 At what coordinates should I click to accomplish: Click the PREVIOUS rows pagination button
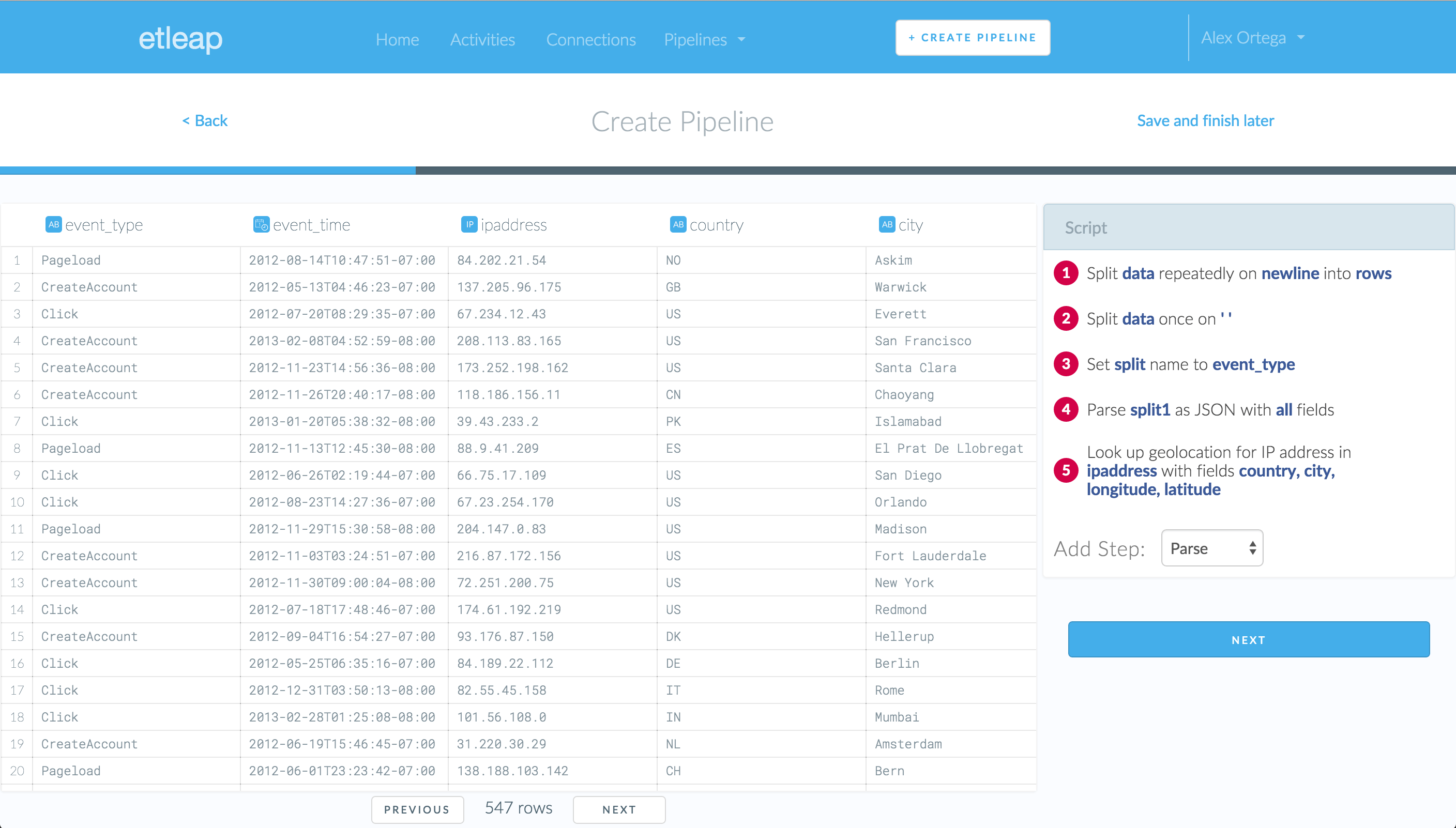417,809
